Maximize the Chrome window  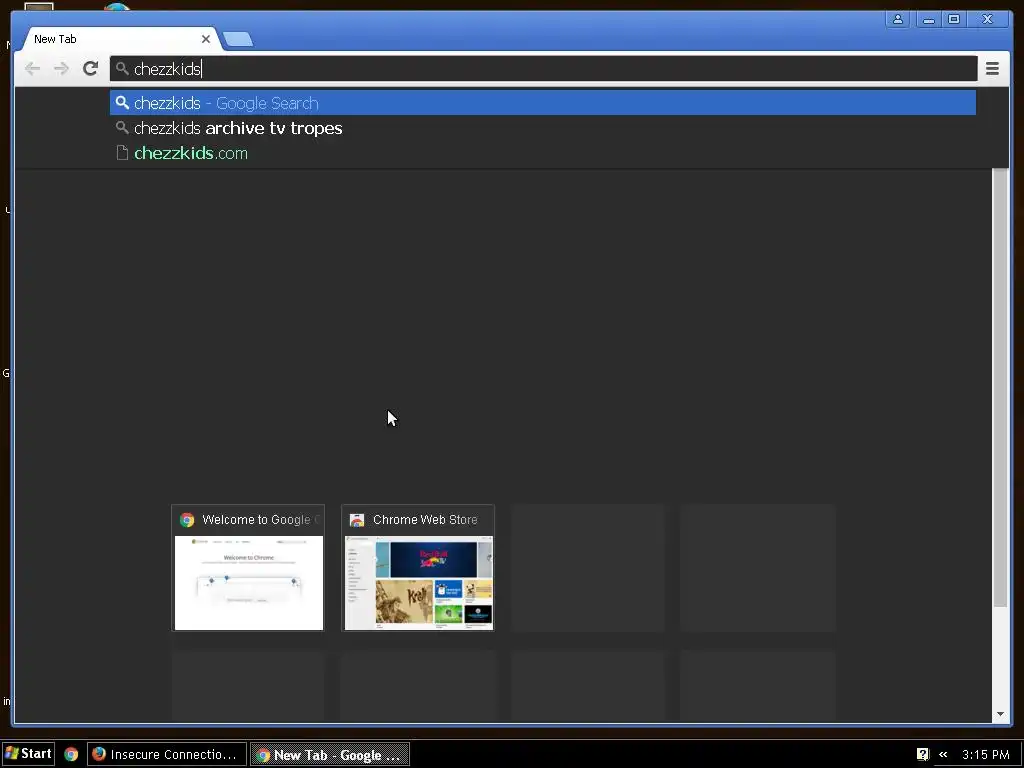[x=954, y=19]
